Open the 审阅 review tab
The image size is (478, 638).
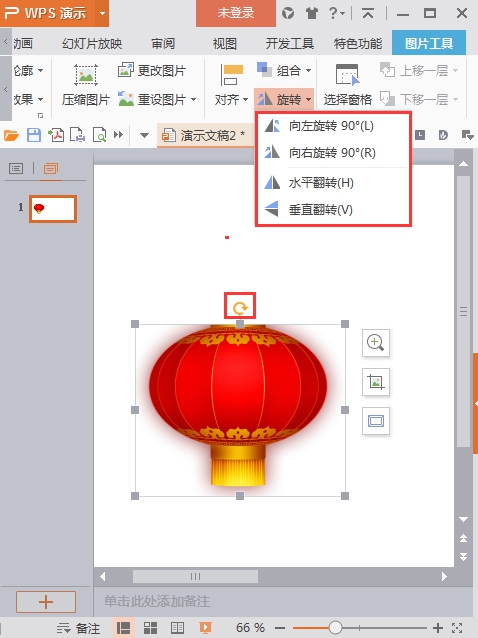pos(163,43)
